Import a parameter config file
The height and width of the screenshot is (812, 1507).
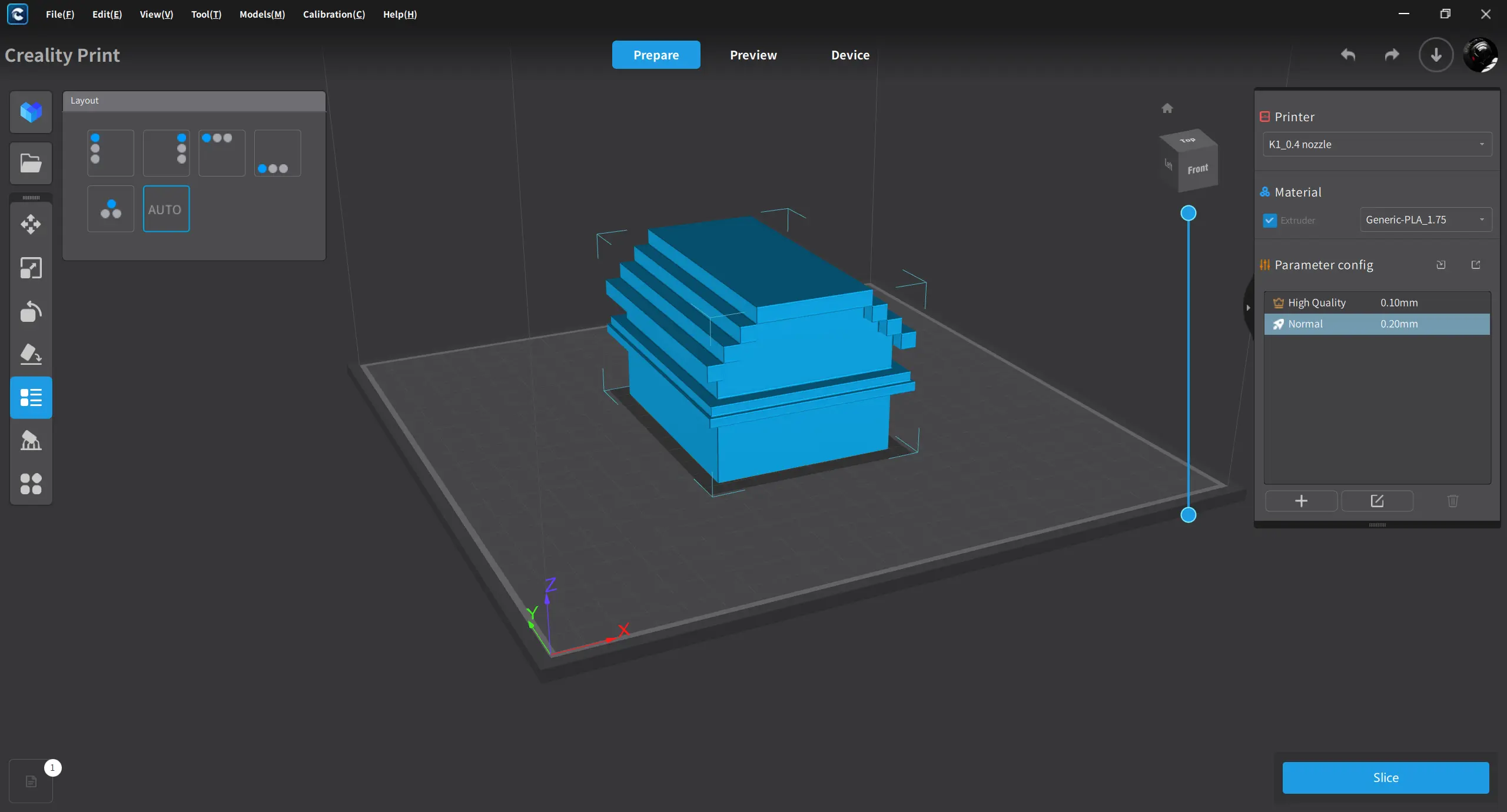(x=1440, y=265)
